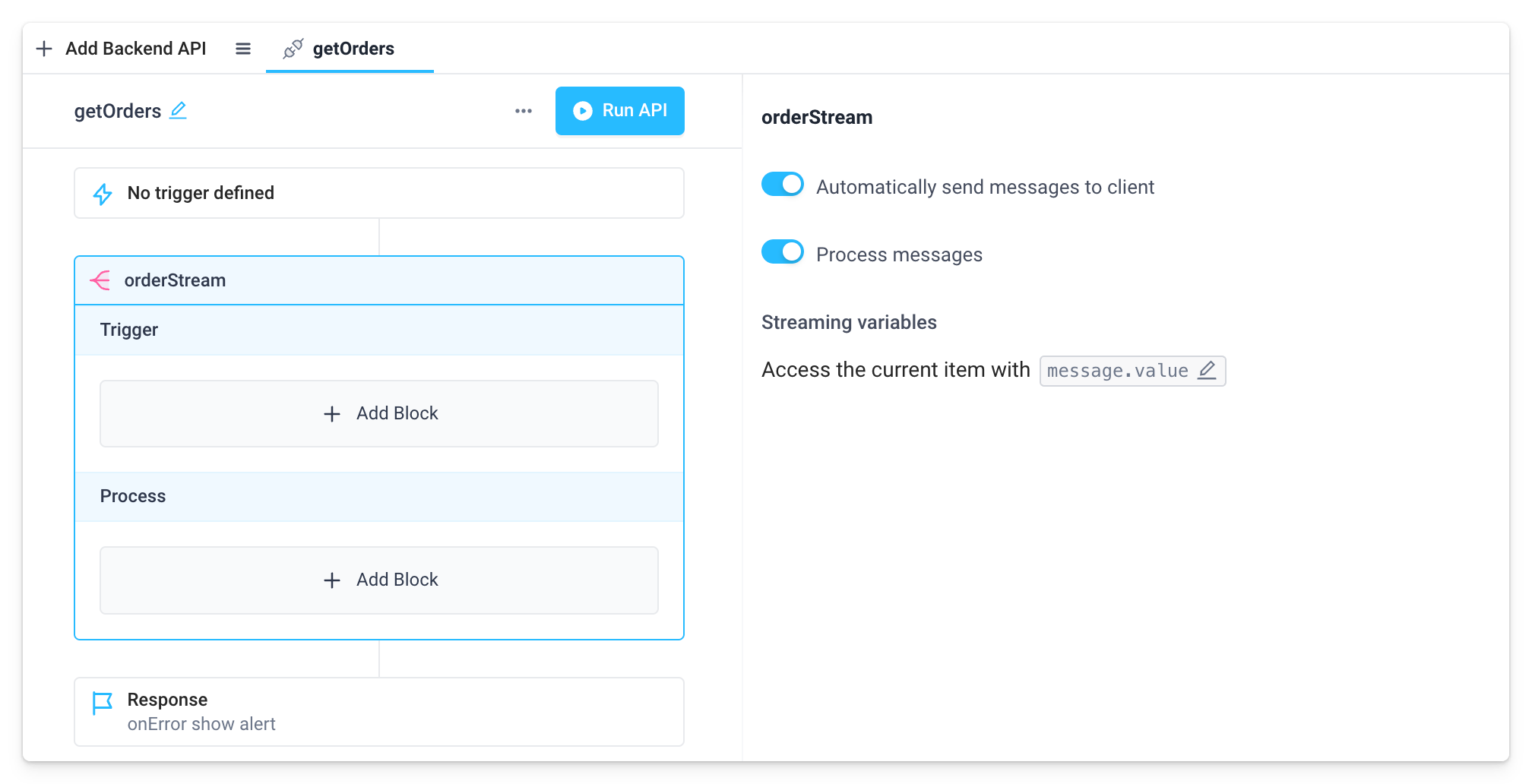1532x784 pixels.
Task: Click Add Backend API label
Action: point(135,49)
